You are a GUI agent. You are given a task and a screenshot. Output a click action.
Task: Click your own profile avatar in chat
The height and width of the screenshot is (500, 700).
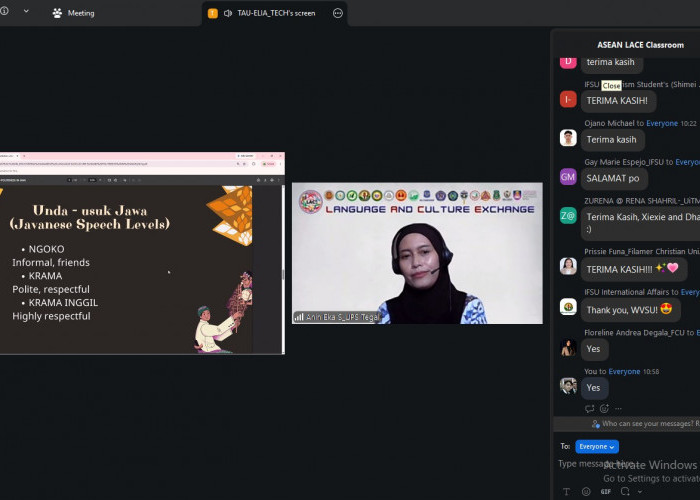pyautogui.click(x=568, y=386)
